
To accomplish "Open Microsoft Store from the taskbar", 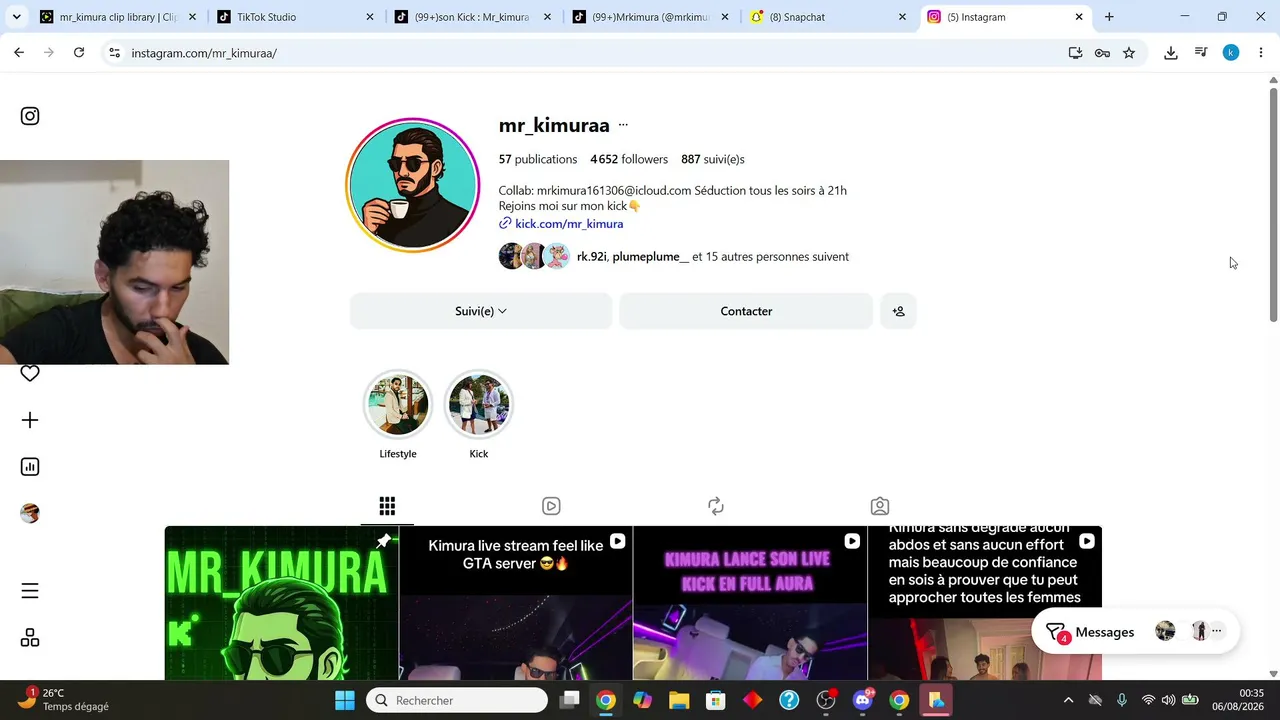I will pyautogui.click(x=716, y=700).
